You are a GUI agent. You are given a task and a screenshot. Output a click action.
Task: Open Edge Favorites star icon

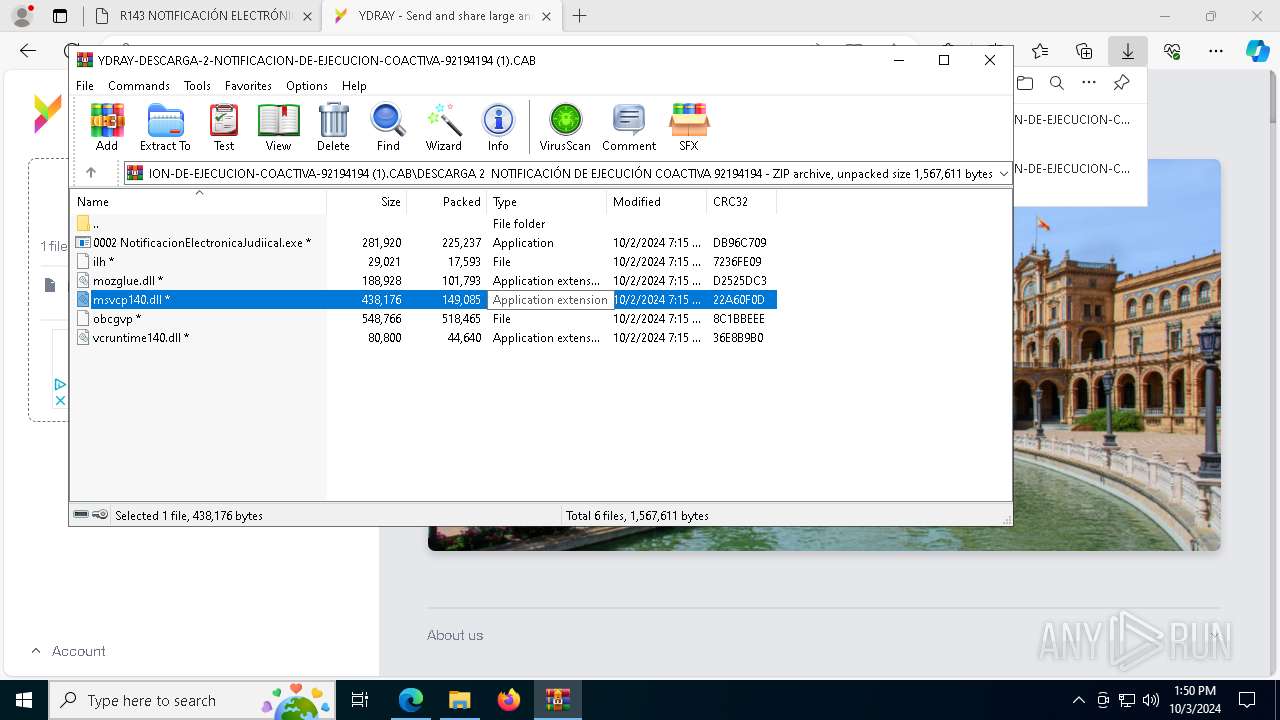tap(1040, 51)
